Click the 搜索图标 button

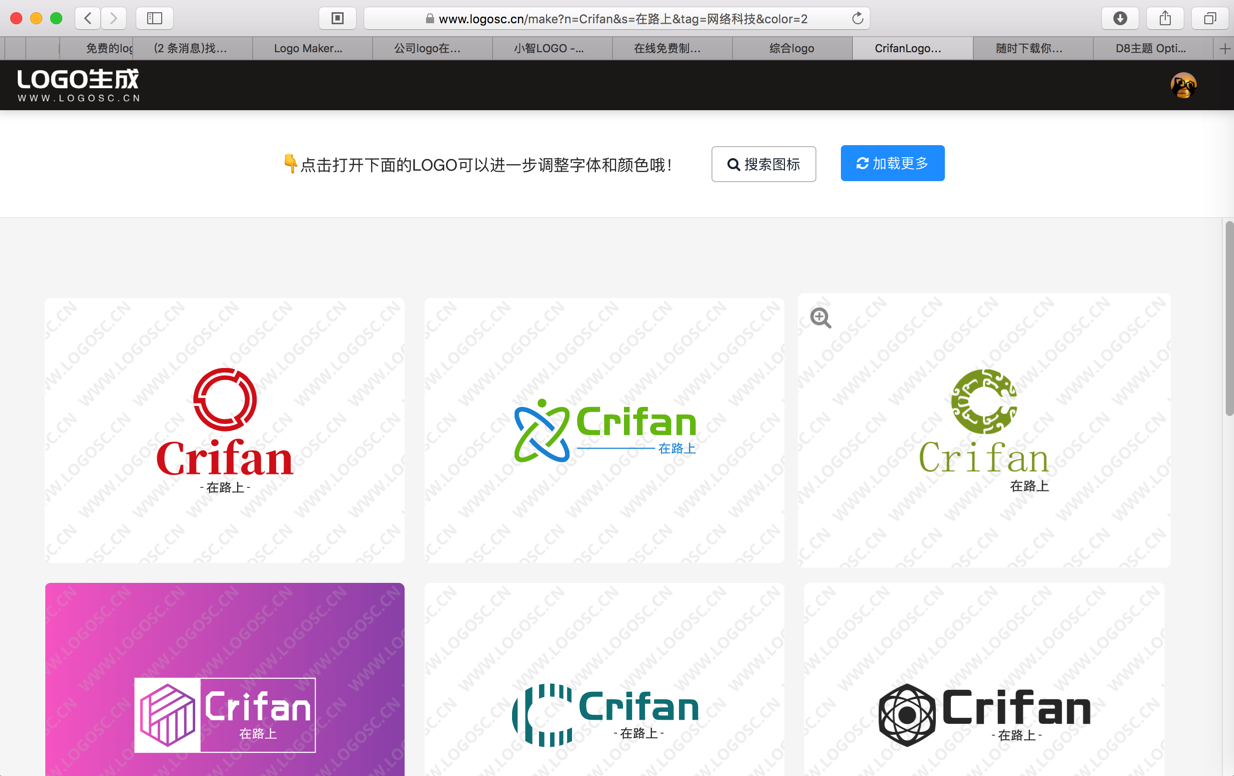[763, 164]
